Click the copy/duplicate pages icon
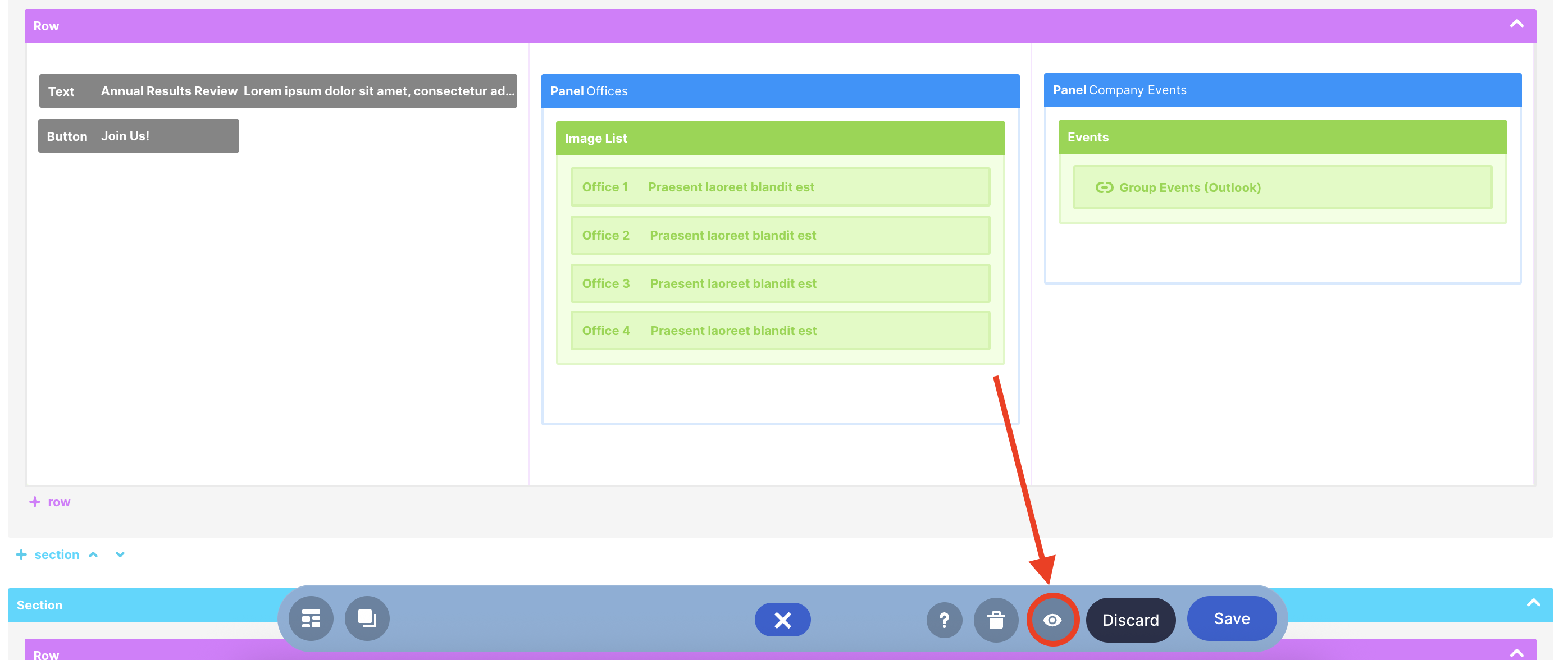Image resolution: width=1568 pixels, height=660 pixels. click(x=367, y=618)
